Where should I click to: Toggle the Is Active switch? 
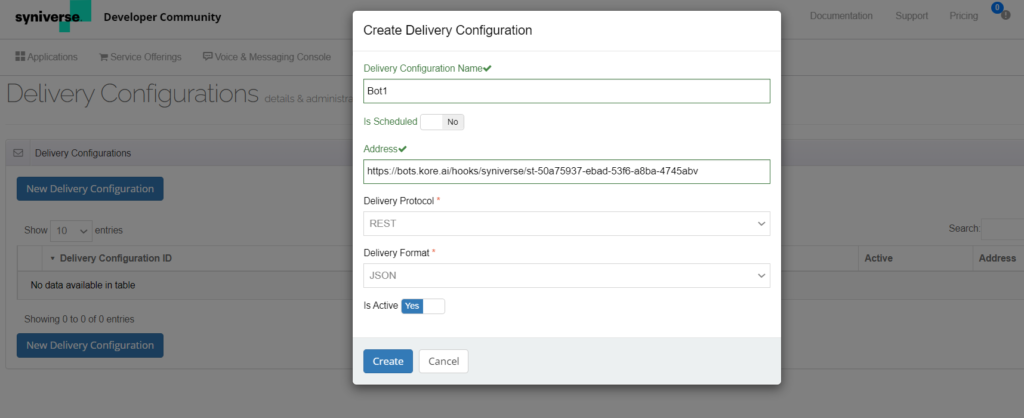click(x=422, y=306)
